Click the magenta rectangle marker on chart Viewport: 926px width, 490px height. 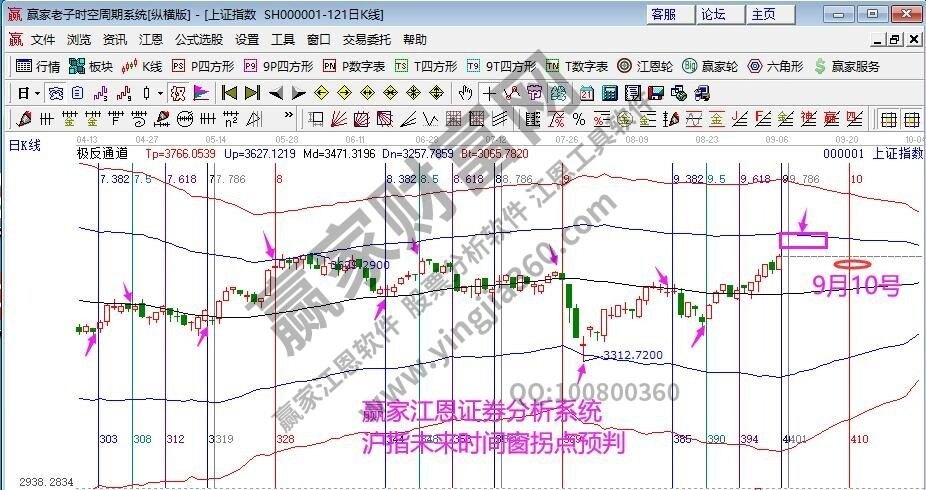[x=802, y=240]
